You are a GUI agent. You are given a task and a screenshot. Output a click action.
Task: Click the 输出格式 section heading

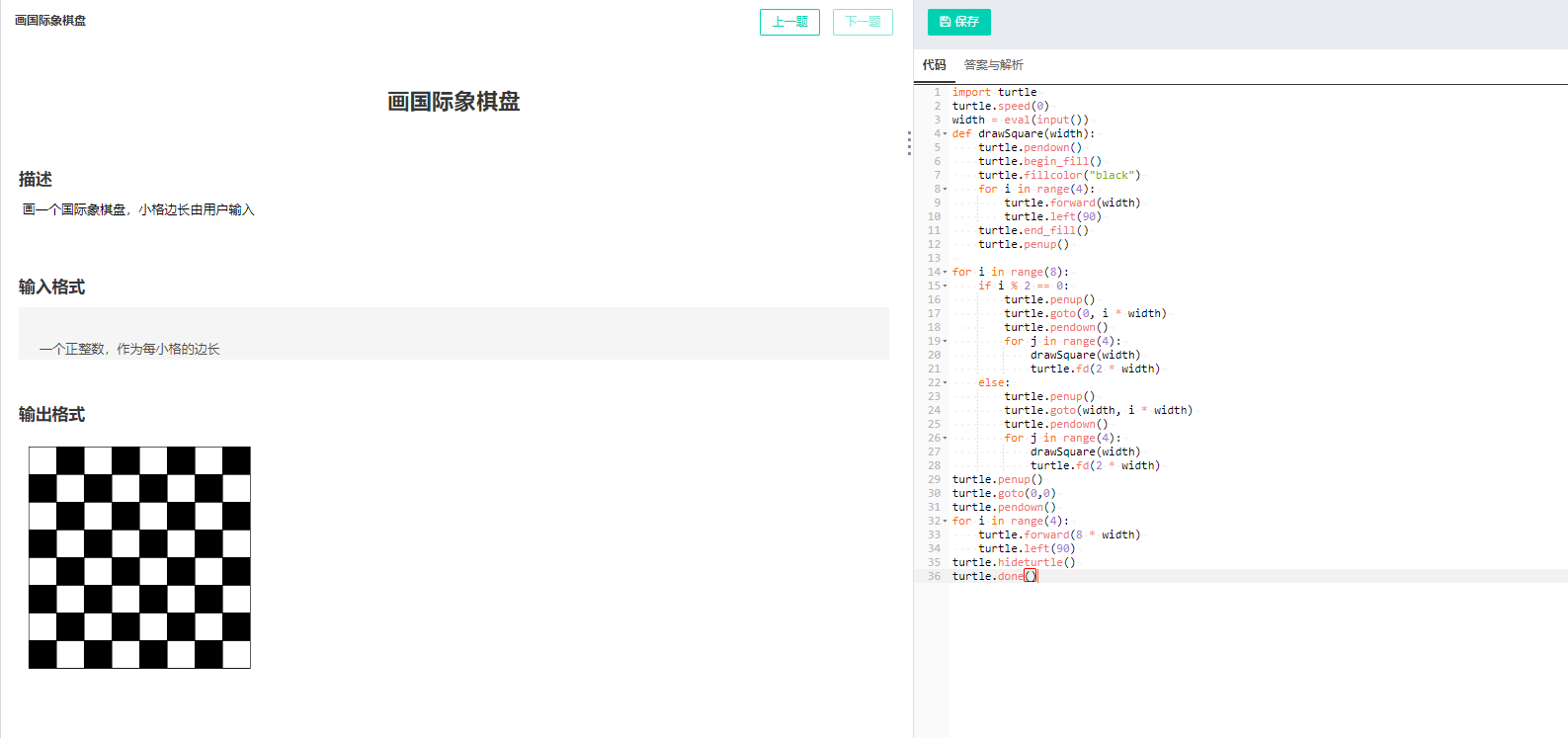(x=51, y=414)
